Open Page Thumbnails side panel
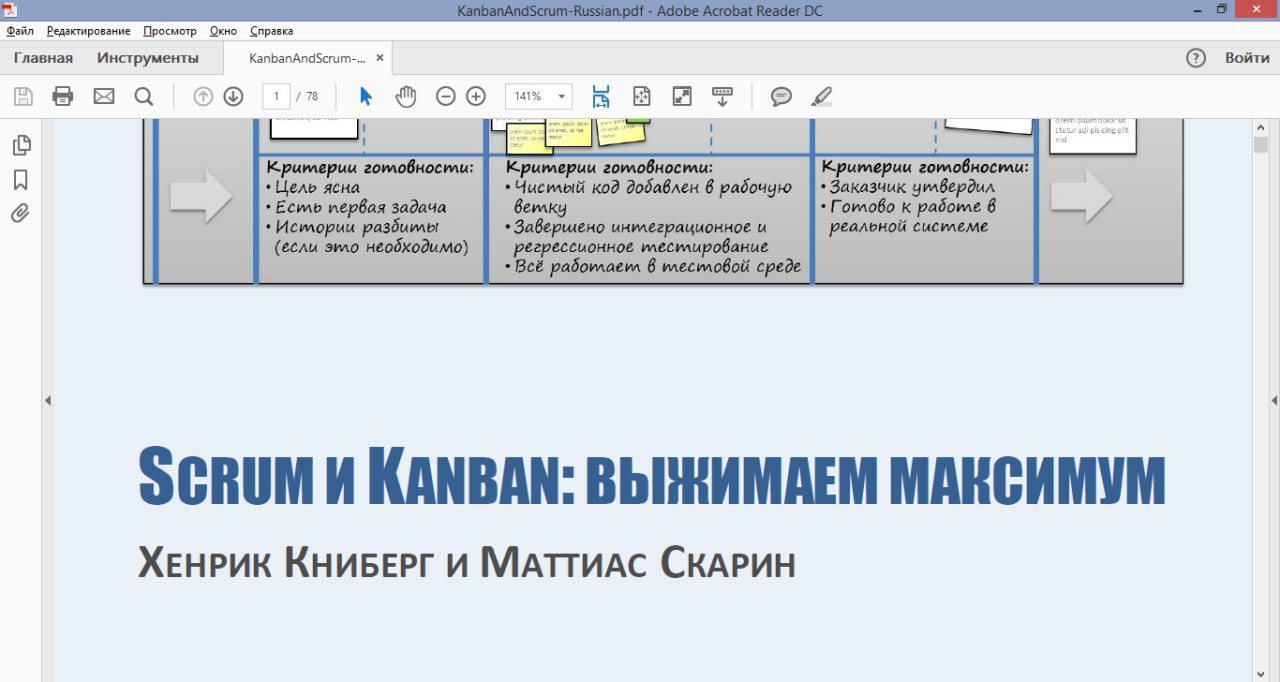 (x=21, y=145)
